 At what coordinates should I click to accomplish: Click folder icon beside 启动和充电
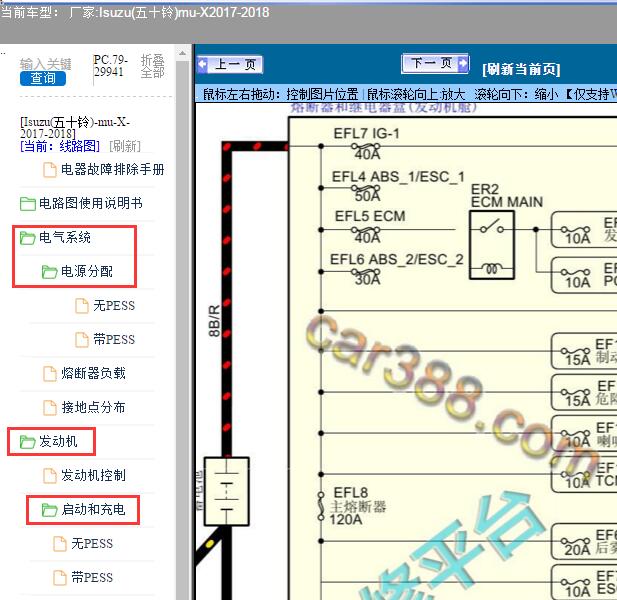[50, 510]
